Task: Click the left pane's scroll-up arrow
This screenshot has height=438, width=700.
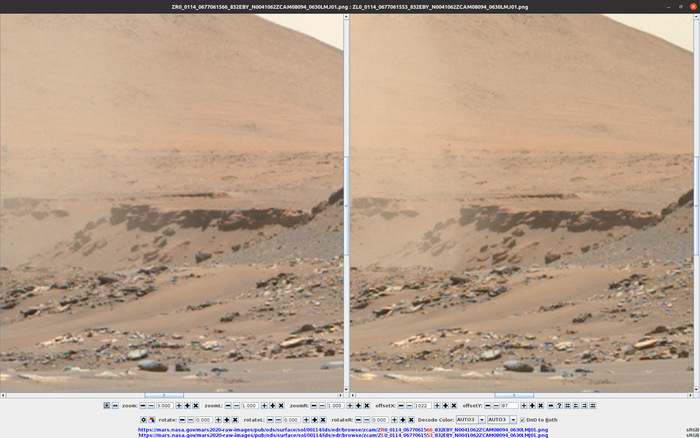Action: pyautogui.click(x=346, y=17)
